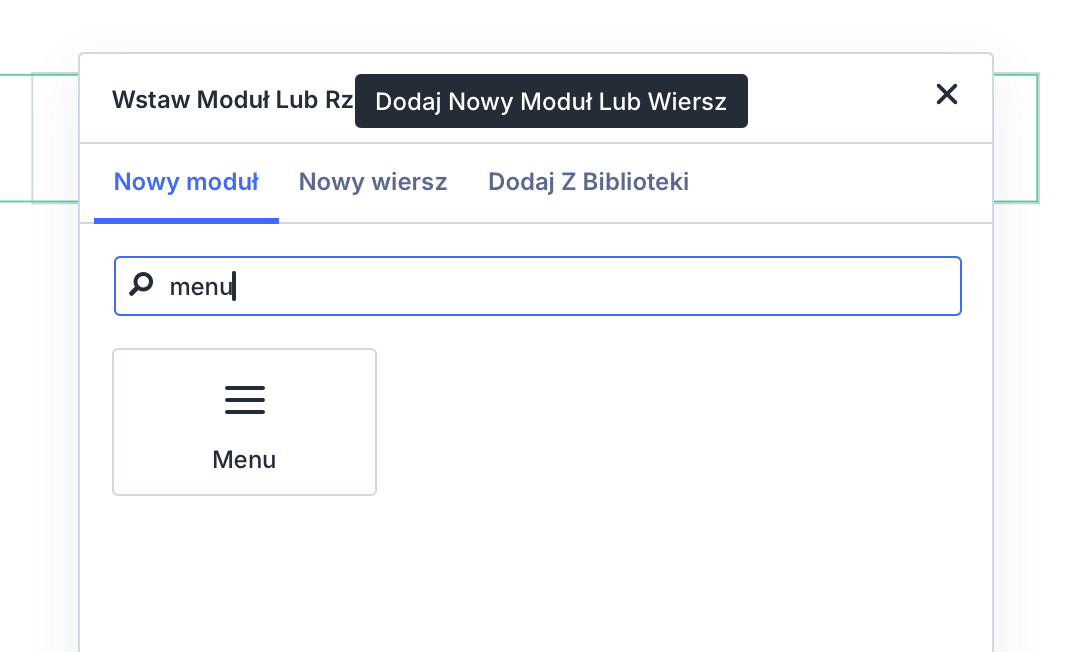Focus the module search field
The height and width of the screenshot is (652, 1070).
point(560,286)
